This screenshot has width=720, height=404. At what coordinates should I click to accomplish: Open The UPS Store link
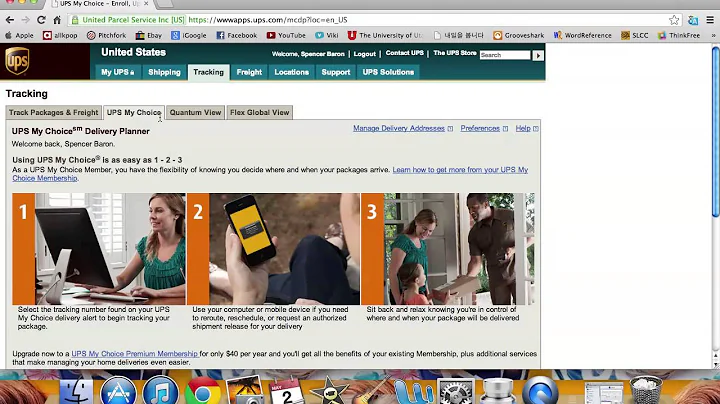[x=455, y=53]
